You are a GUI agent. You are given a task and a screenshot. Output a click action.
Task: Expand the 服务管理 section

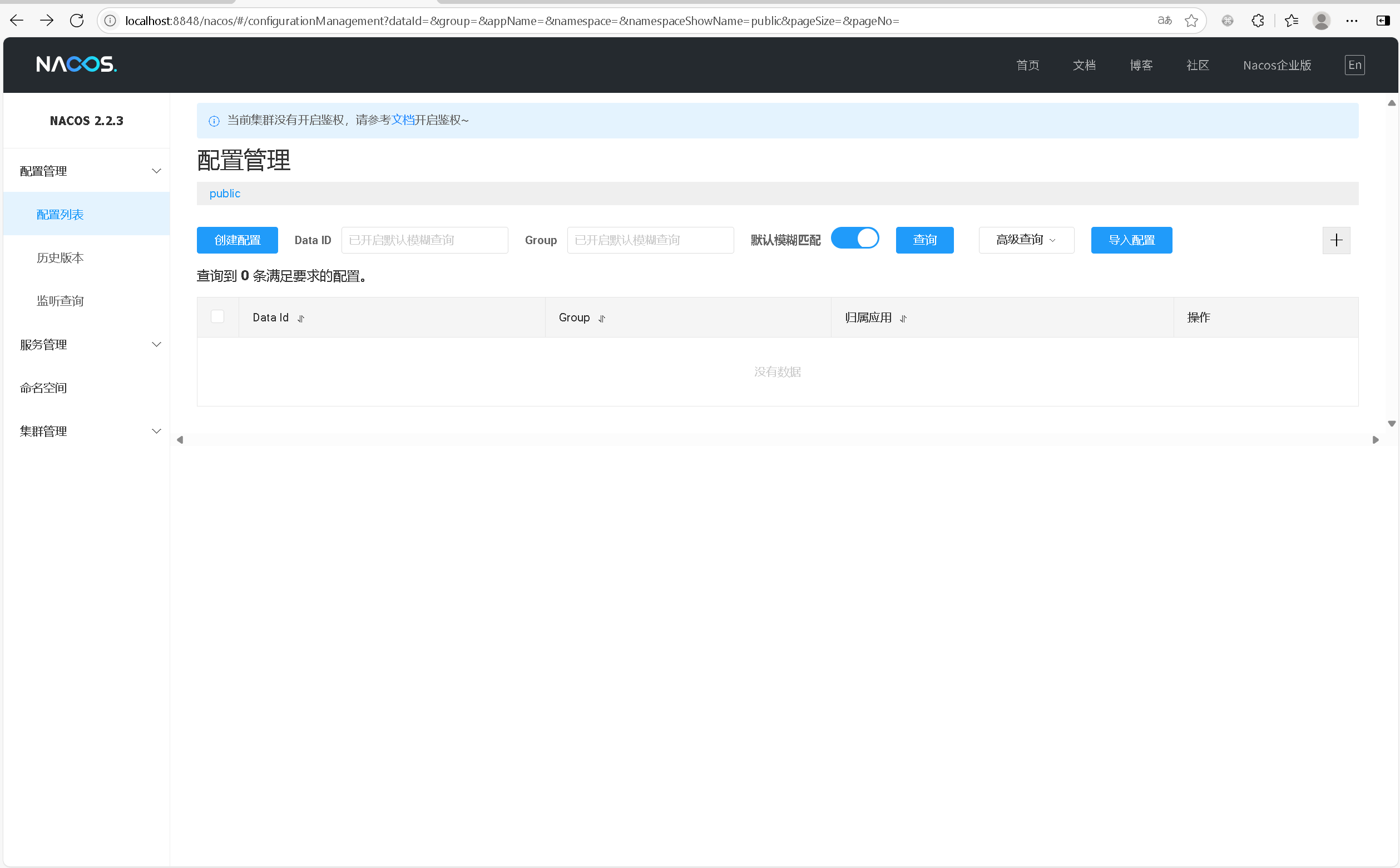(x=156, y=344)
